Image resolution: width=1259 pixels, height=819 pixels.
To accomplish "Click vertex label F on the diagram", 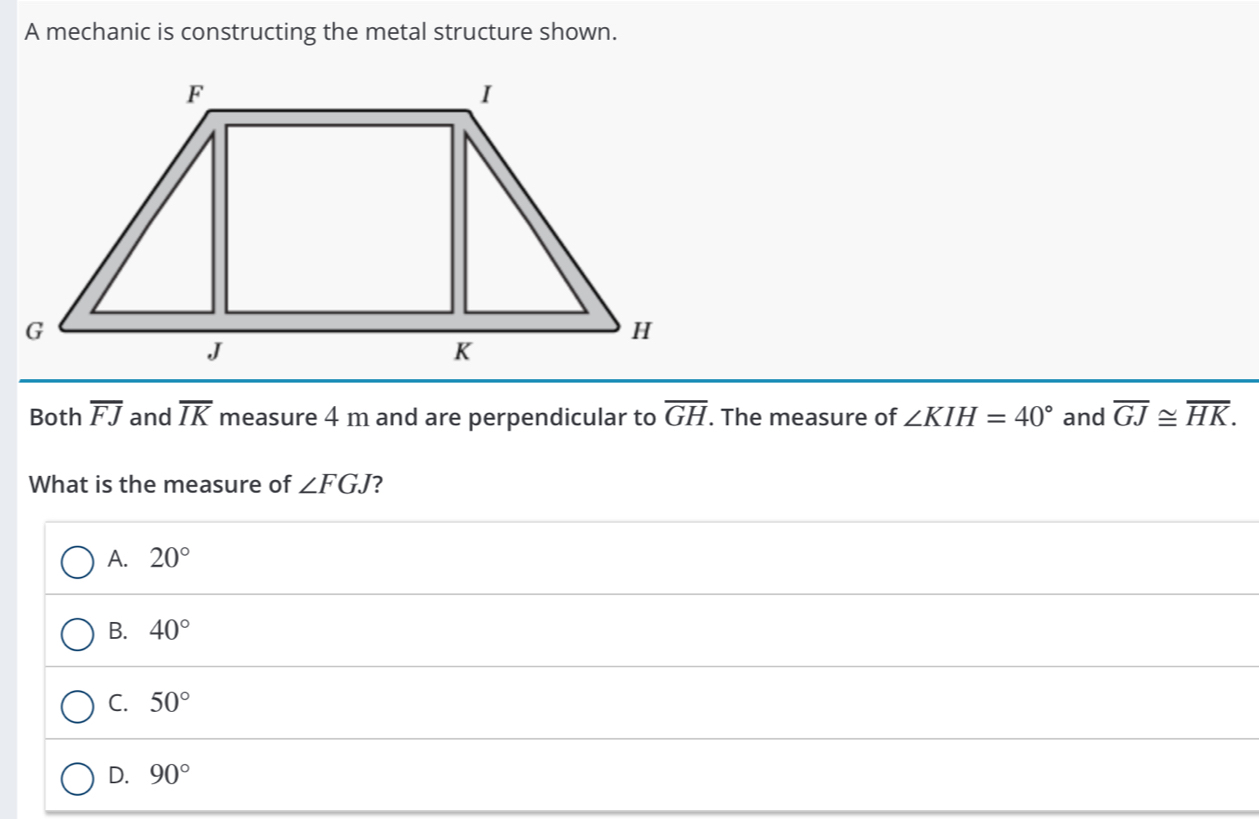I will [x=196, y=93].
